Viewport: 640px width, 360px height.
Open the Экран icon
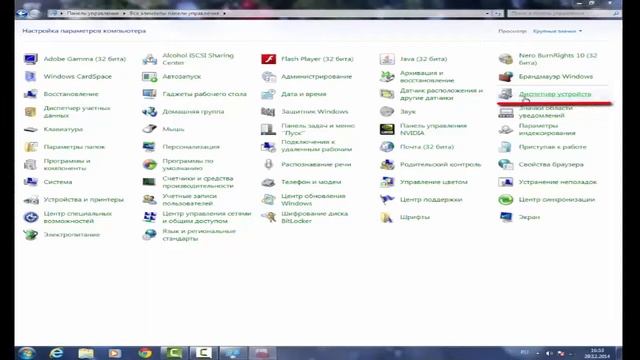click(506, 217)
